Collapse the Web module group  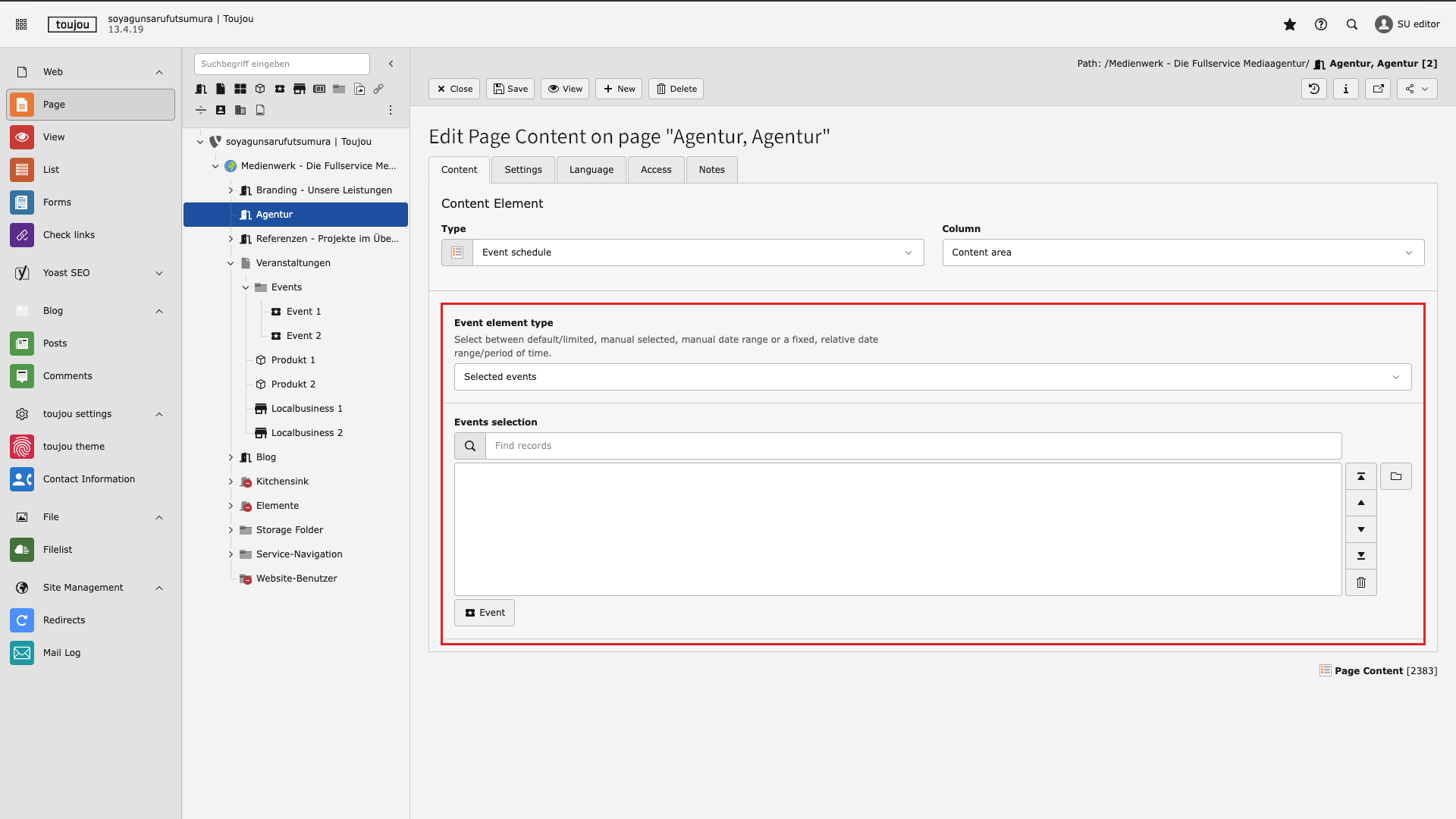point(159,72)
